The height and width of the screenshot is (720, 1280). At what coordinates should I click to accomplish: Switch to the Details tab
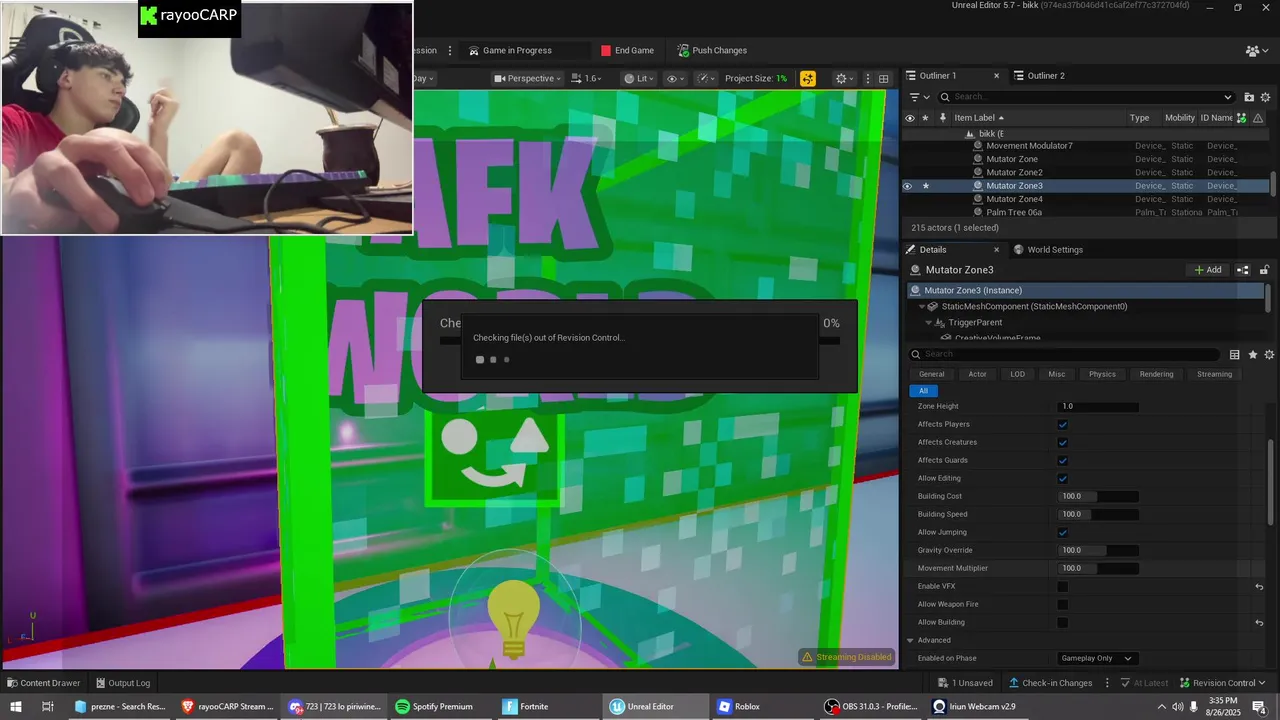pos(932,250)
